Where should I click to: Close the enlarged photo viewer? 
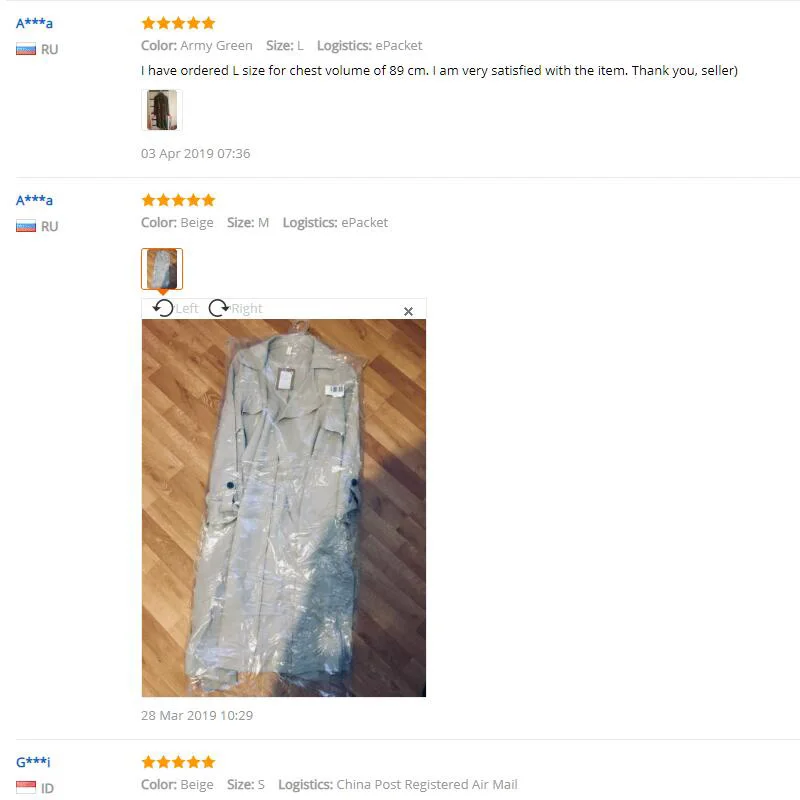coord(408,311)
